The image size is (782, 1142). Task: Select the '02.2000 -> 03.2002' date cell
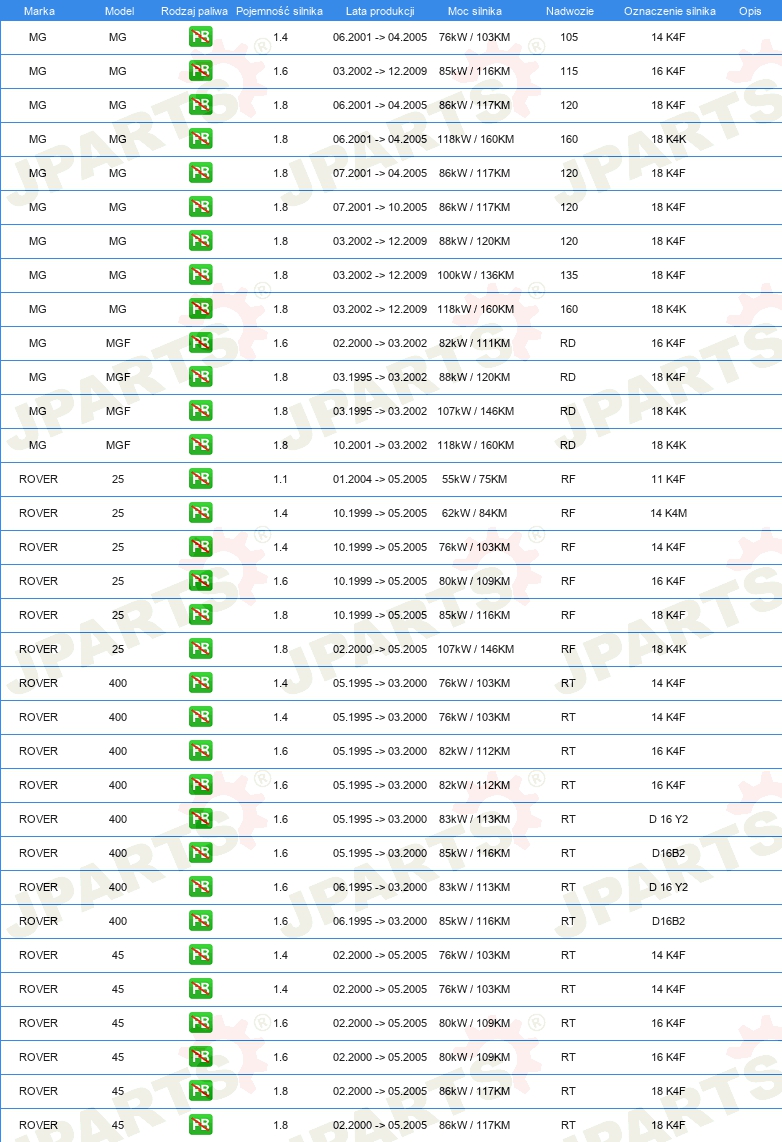(380, 342)
